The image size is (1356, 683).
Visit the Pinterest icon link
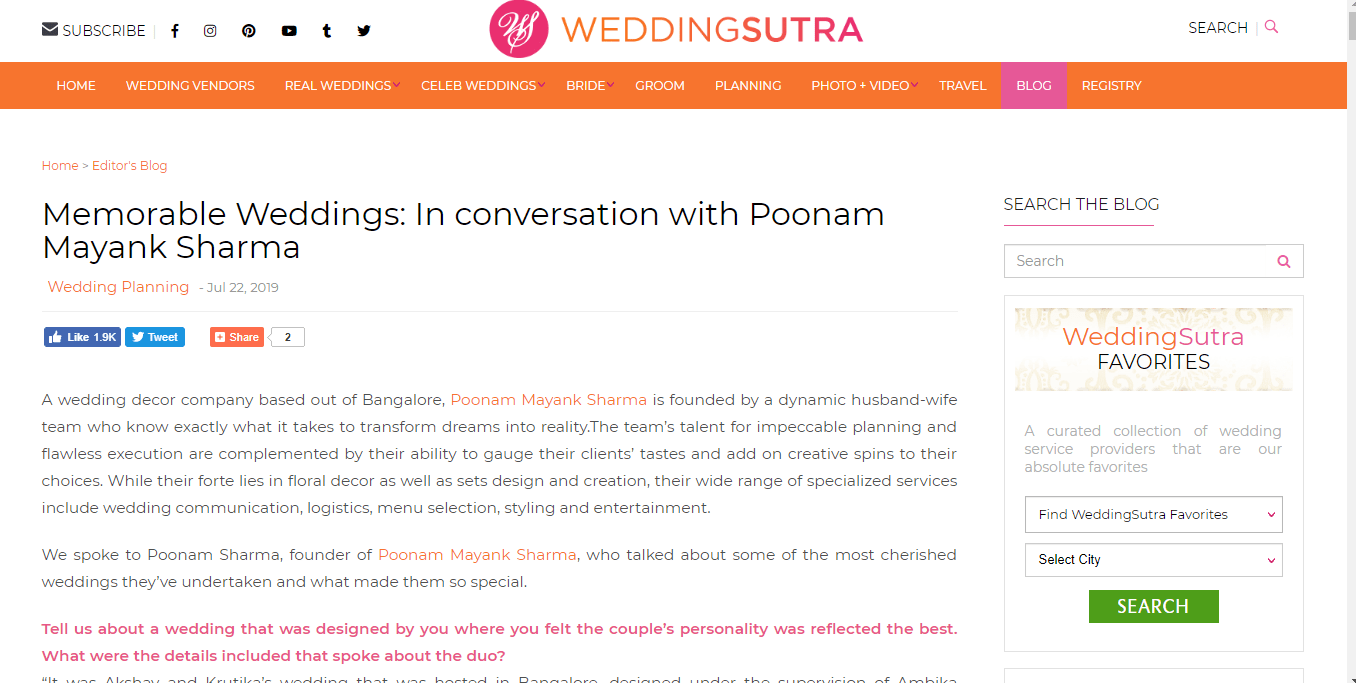[x=249, y=31]
